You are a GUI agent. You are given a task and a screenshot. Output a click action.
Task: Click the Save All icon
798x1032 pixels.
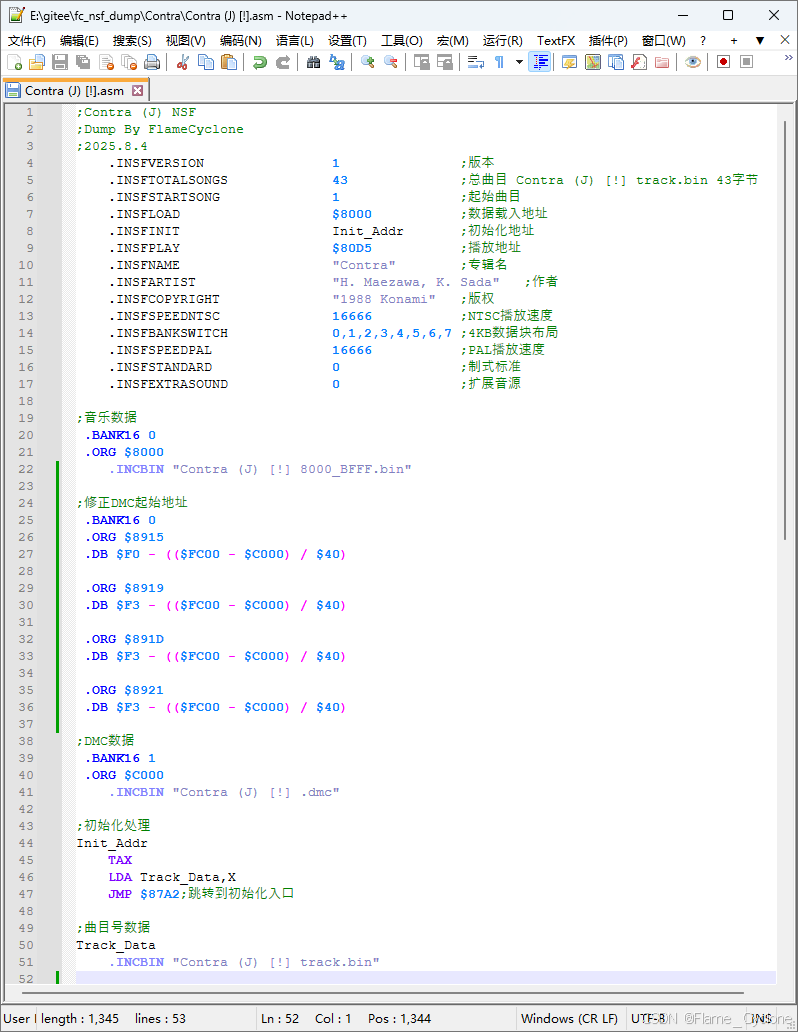pyautogui.click(x=83, y=63)
